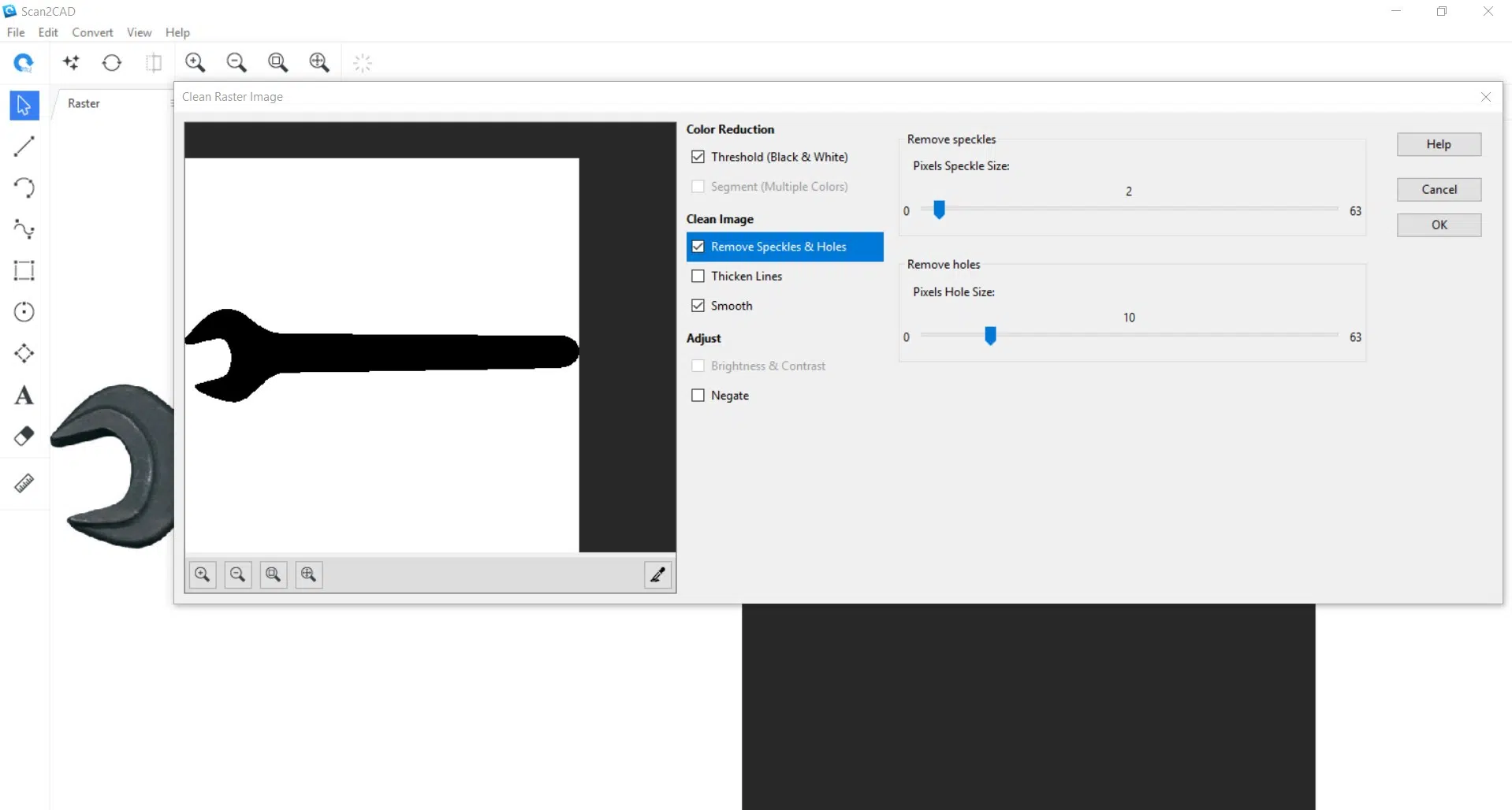Select the Measure tool
The width and height of the screenshot is (1512, 810).
click(24, 484)
